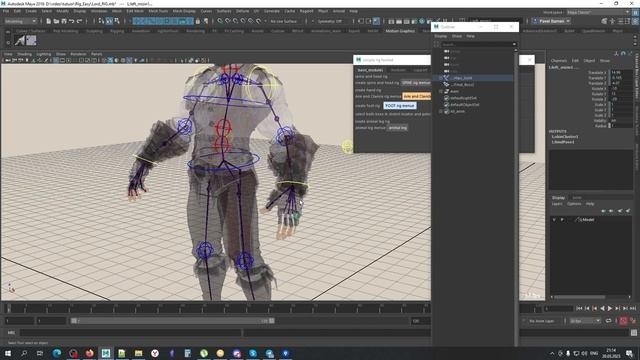Screen dimensions: 640x360
Task: Click the Play backwards button
Action: [602, 309]
